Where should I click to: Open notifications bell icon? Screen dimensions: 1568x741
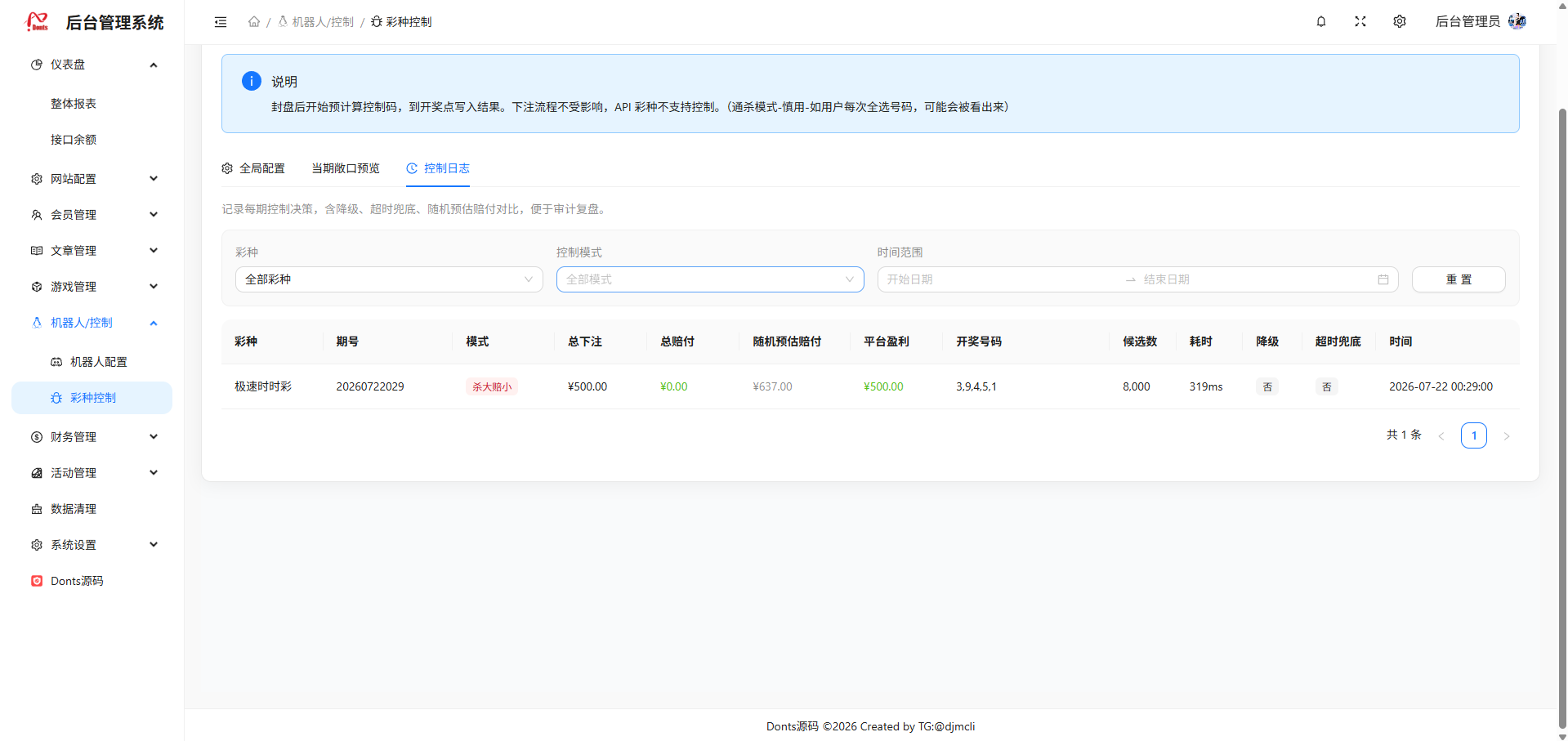pos(1321,21)
